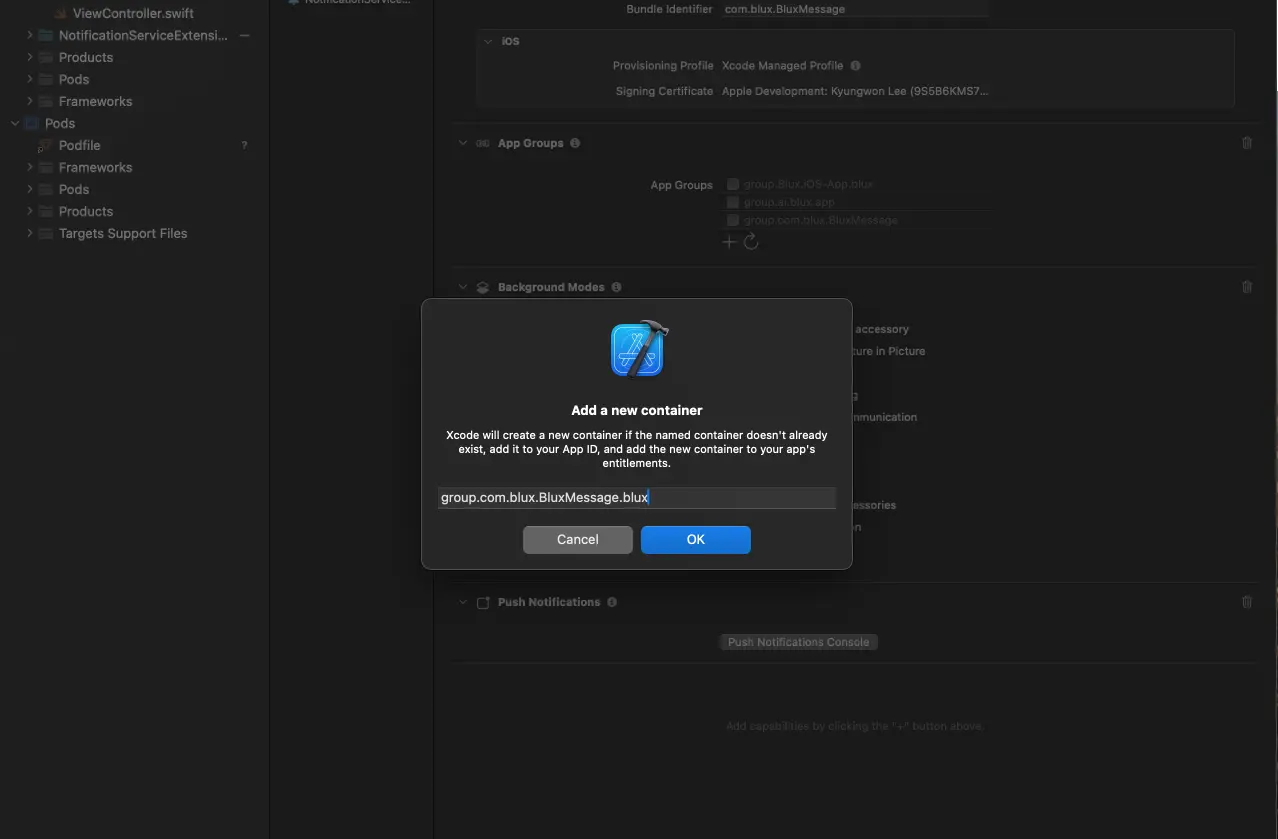The width and height of the screenshot is (1278, 839).
Task: Expand the Frameworks folder directly below Podfile
Action: (x=30, y=167)
